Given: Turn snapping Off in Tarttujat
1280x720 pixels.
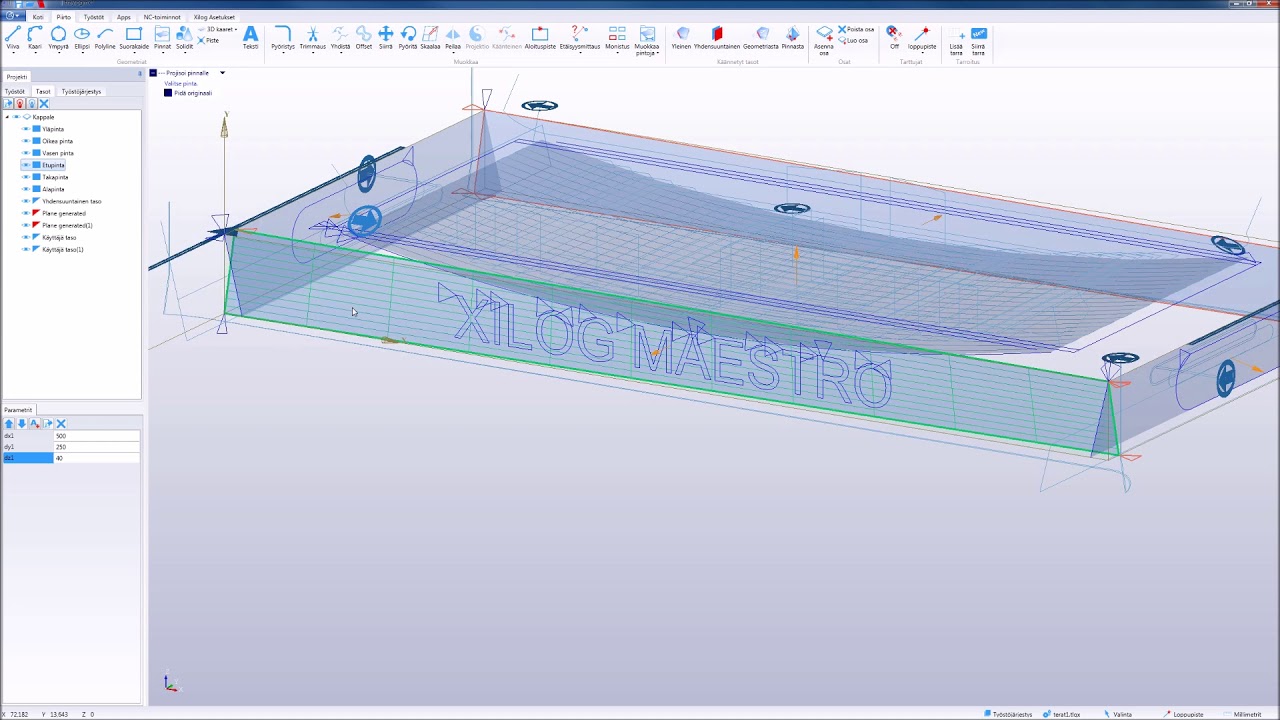Looking at the screenshot, I should click(x=894, y=38).
